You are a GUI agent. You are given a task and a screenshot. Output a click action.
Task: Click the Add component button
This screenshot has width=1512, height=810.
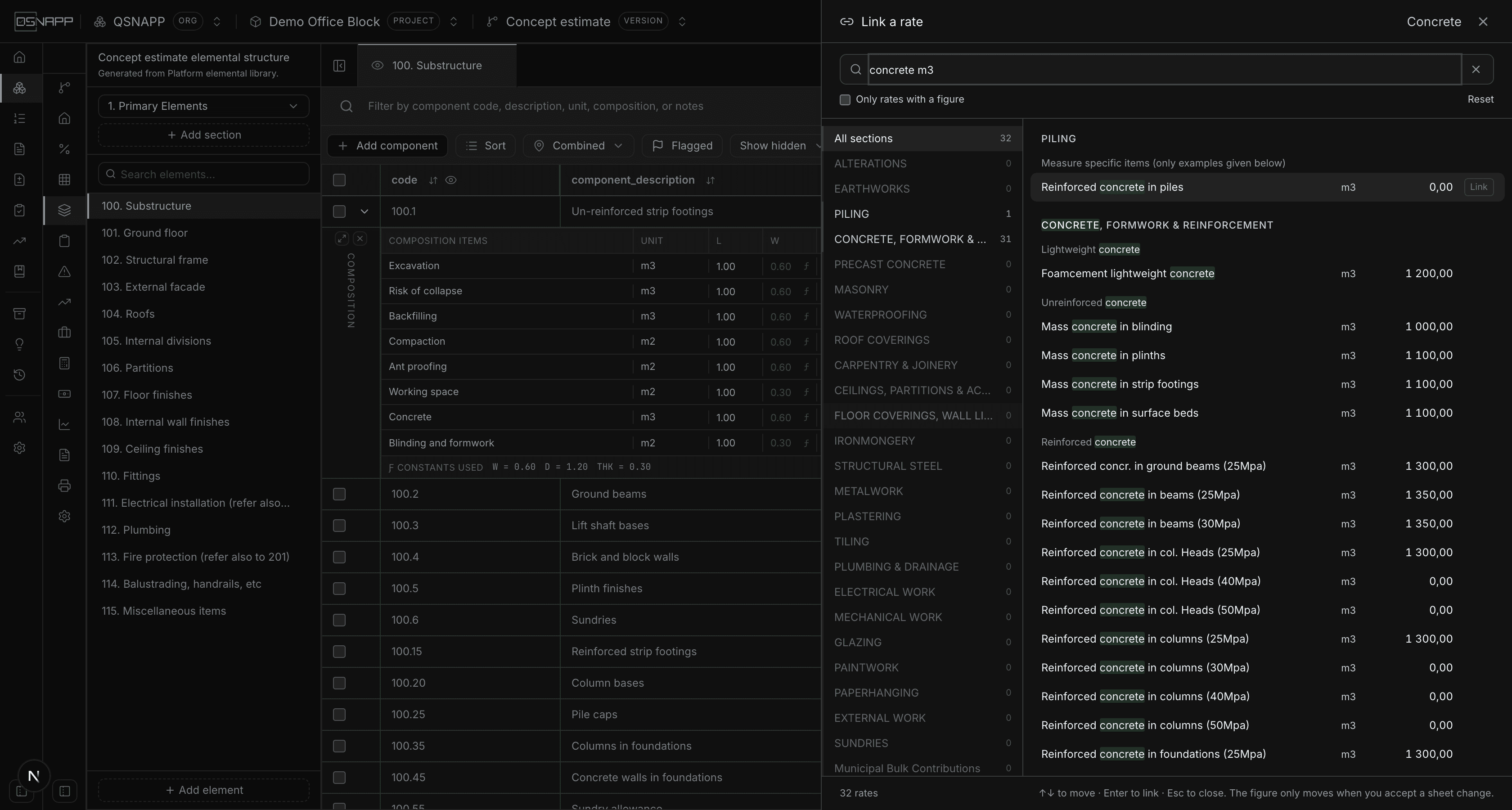pyautogui.click(x=387, y=145)
